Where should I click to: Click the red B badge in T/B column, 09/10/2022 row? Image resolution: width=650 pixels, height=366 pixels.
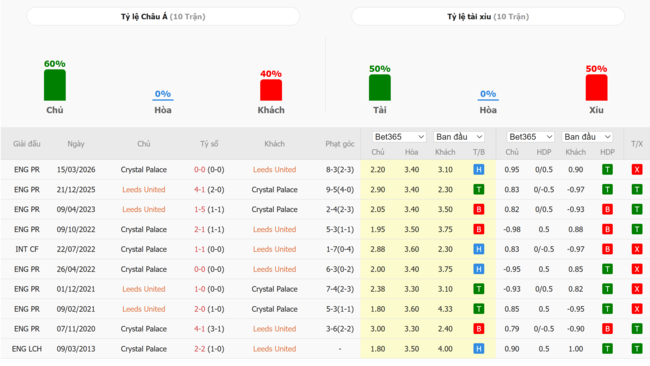tap(478, 229)
